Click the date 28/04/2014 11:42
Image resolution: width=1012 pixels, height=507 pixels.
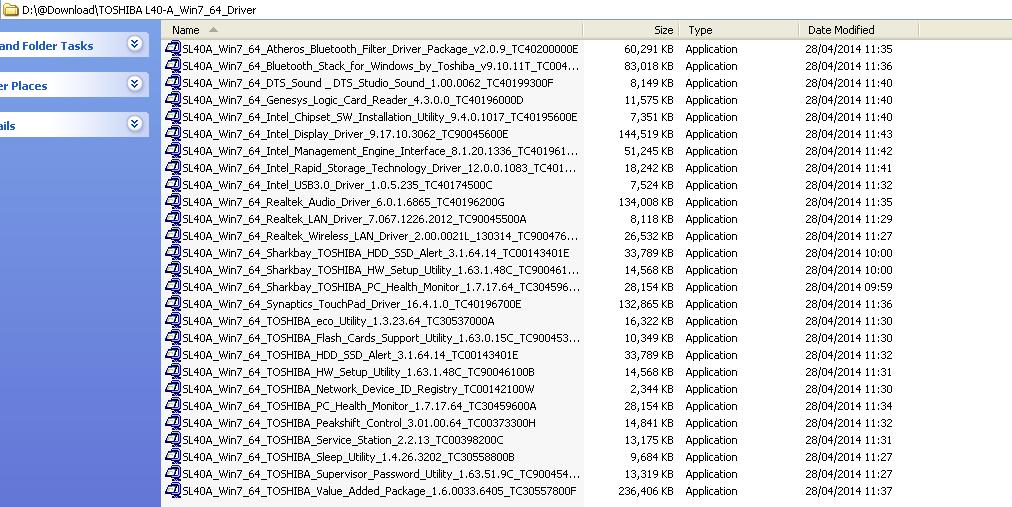849,151
